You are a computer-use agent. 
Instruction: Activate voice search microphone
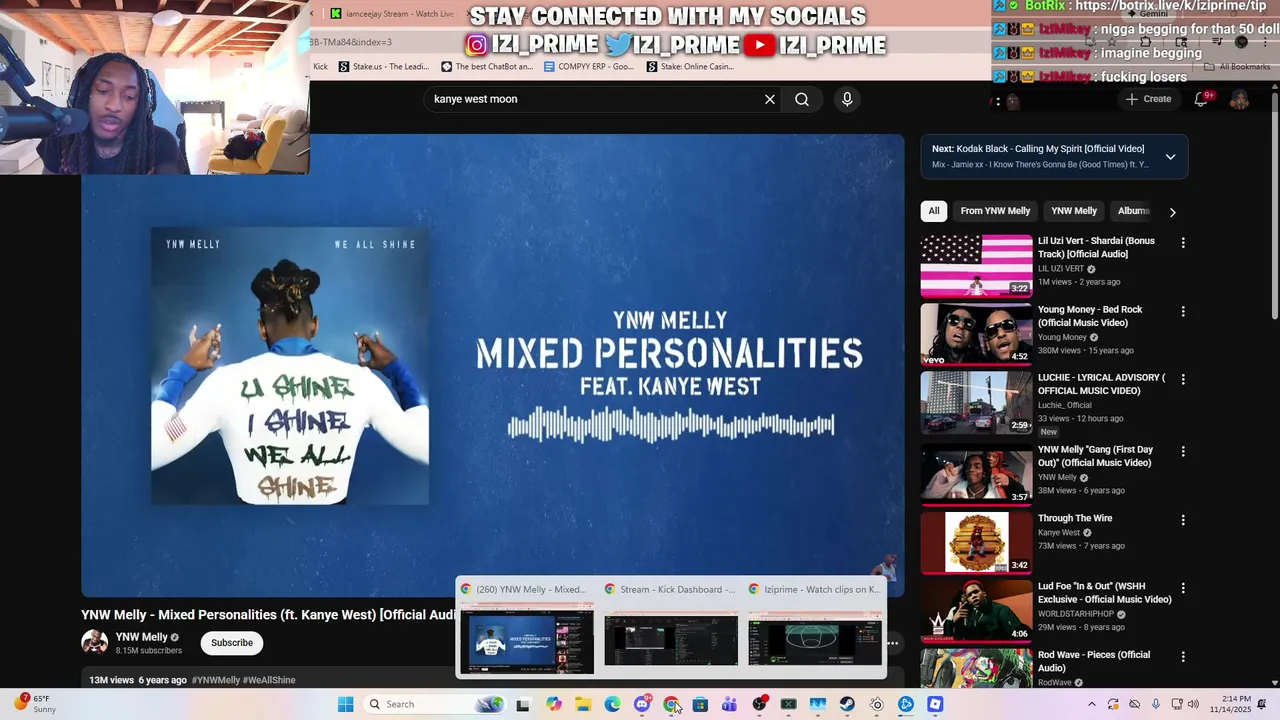[x=847, y=99]
